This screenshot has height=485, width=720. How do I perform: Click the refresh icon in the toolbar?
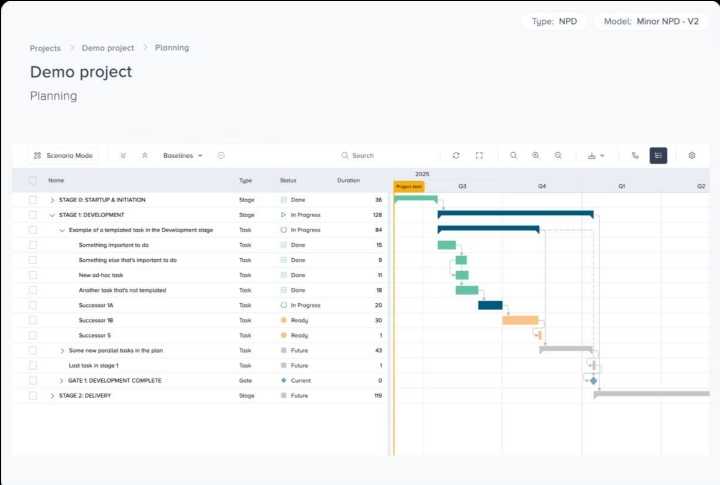pos(456,155)
